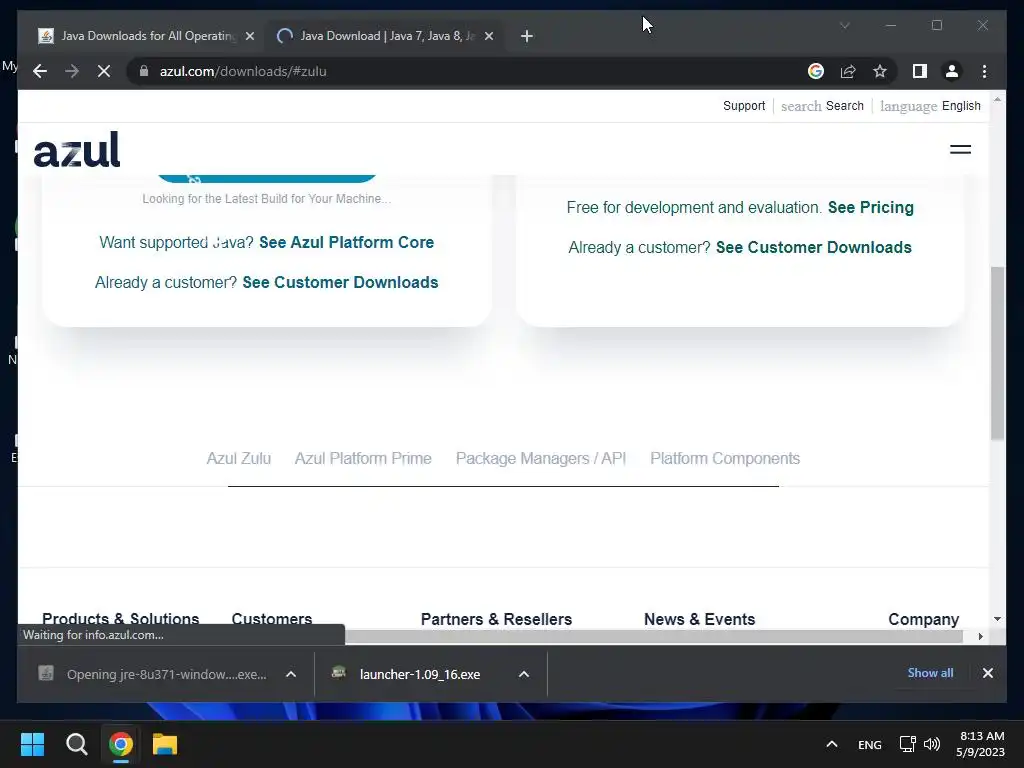Click See Customer Downloads in left card

[x=340, y=282]
